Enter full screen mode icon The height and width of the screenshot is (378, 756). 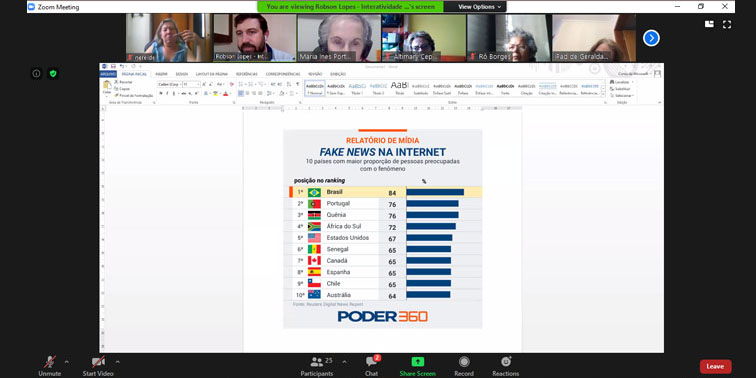click(x=727, y=25)
